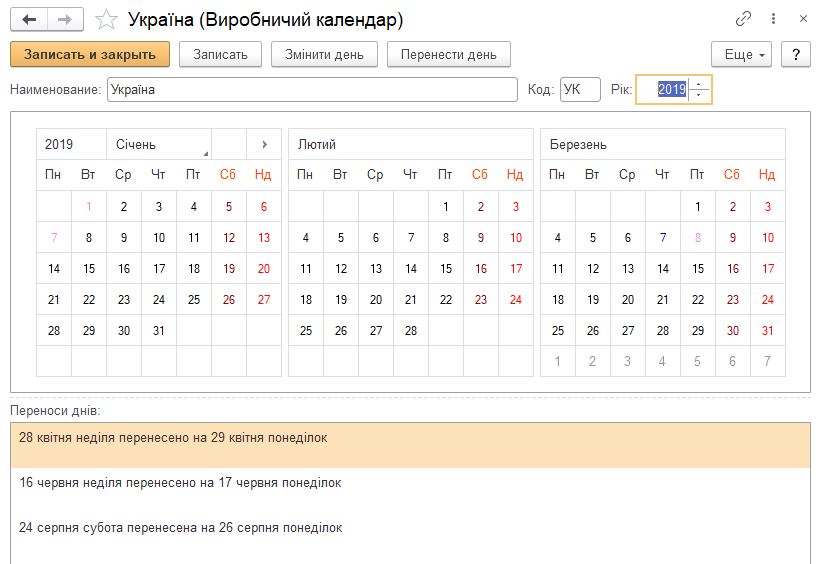Open the Січень month dropdown
This screenshot has height=564, width=827.
[x=159, y=144]
